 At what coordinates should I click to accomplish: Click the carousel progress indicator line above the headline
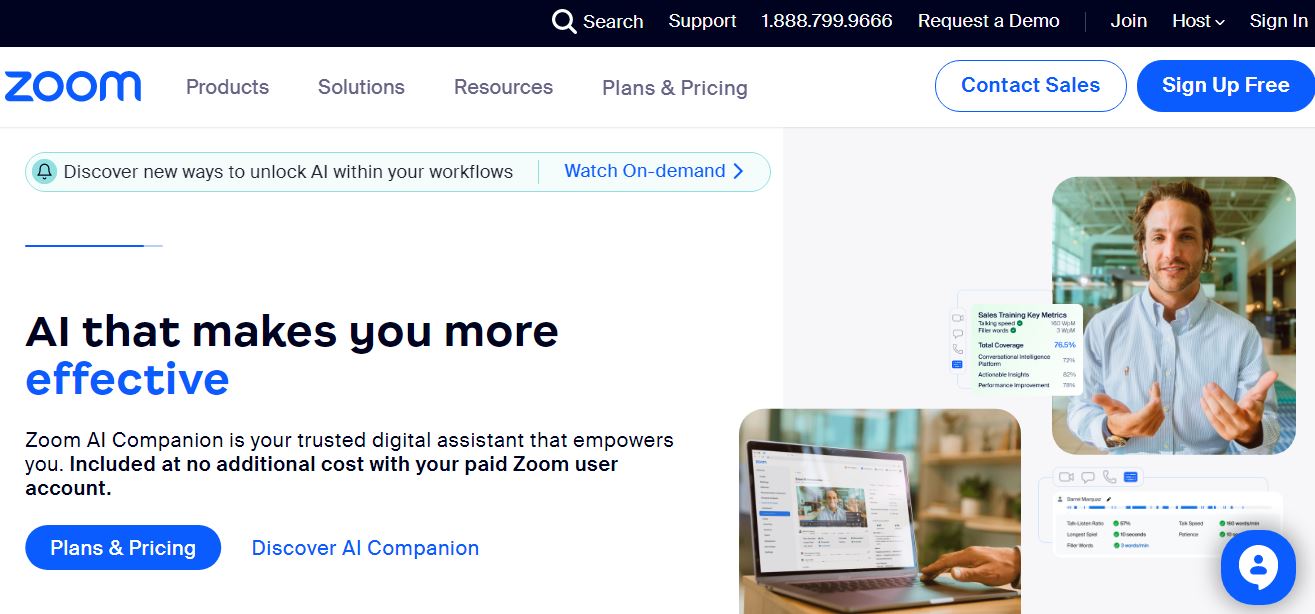coord(94,245)
